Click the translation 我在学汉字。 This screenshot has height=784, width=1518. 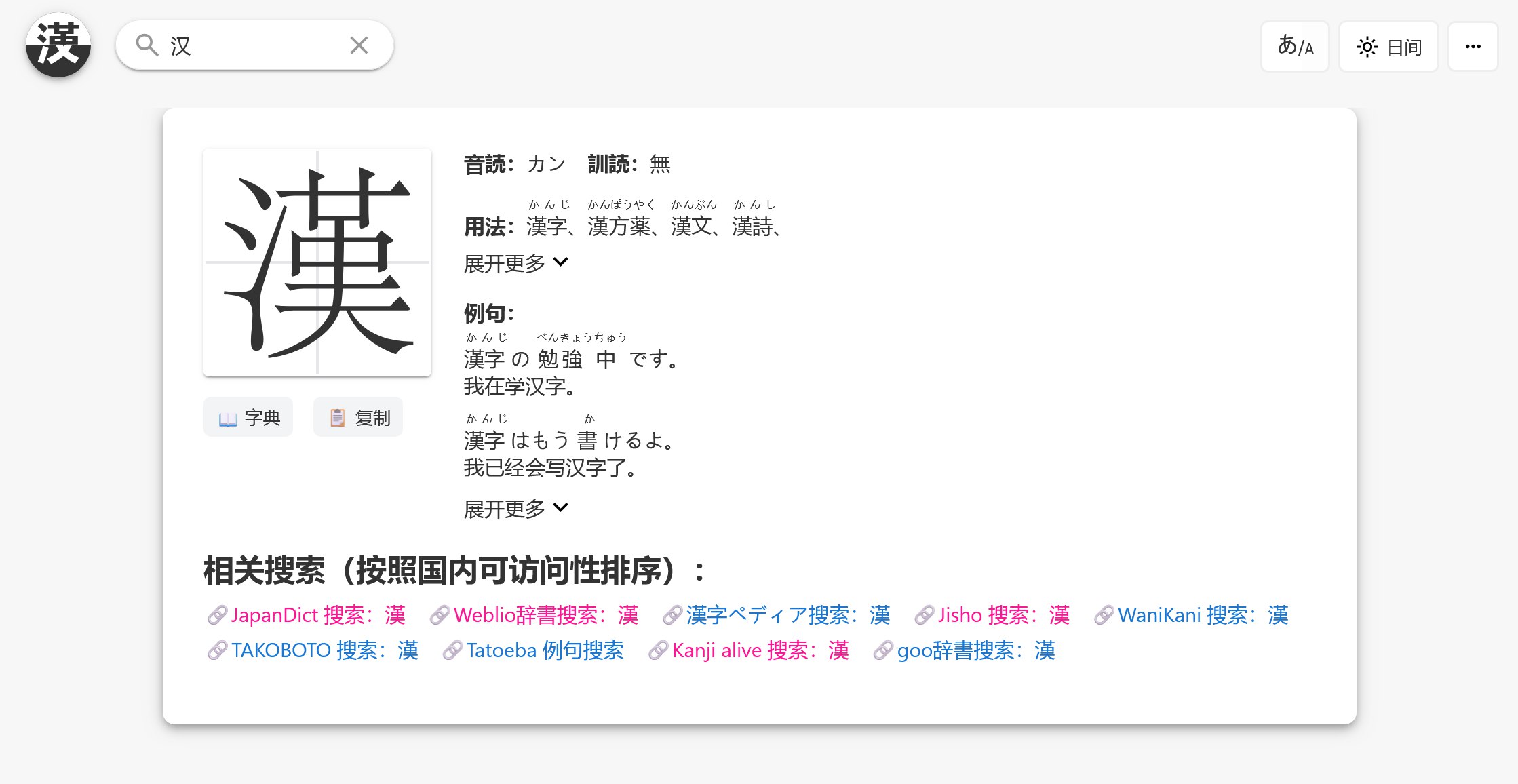(521, 387)
